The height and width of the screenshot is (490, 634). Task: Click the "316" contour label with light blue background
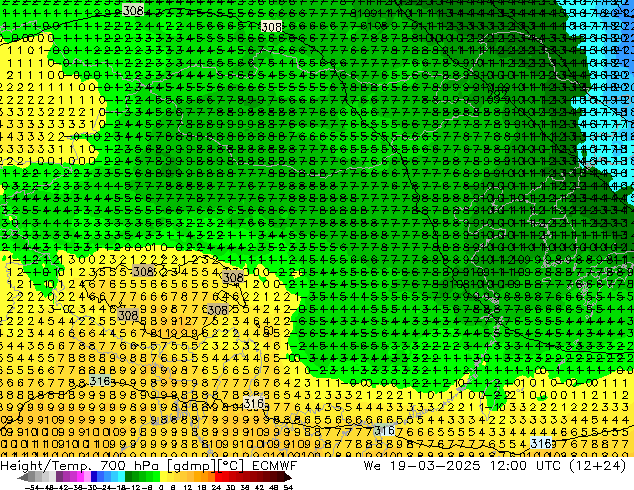(x=541, y=443)
